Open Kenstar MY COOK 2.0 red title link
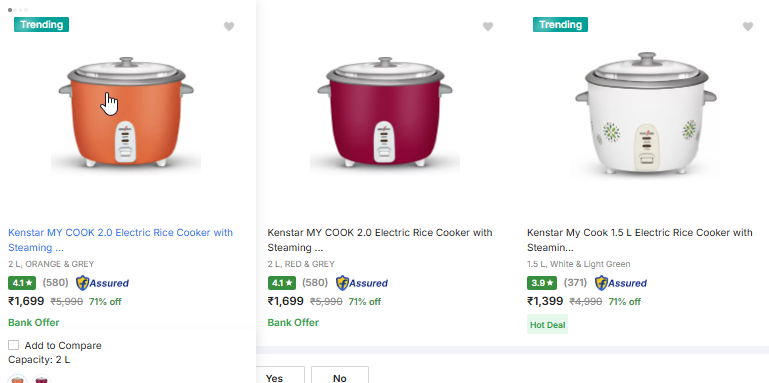Image resolution: width=769 pixels, height=383 pixels. point(380,240)
